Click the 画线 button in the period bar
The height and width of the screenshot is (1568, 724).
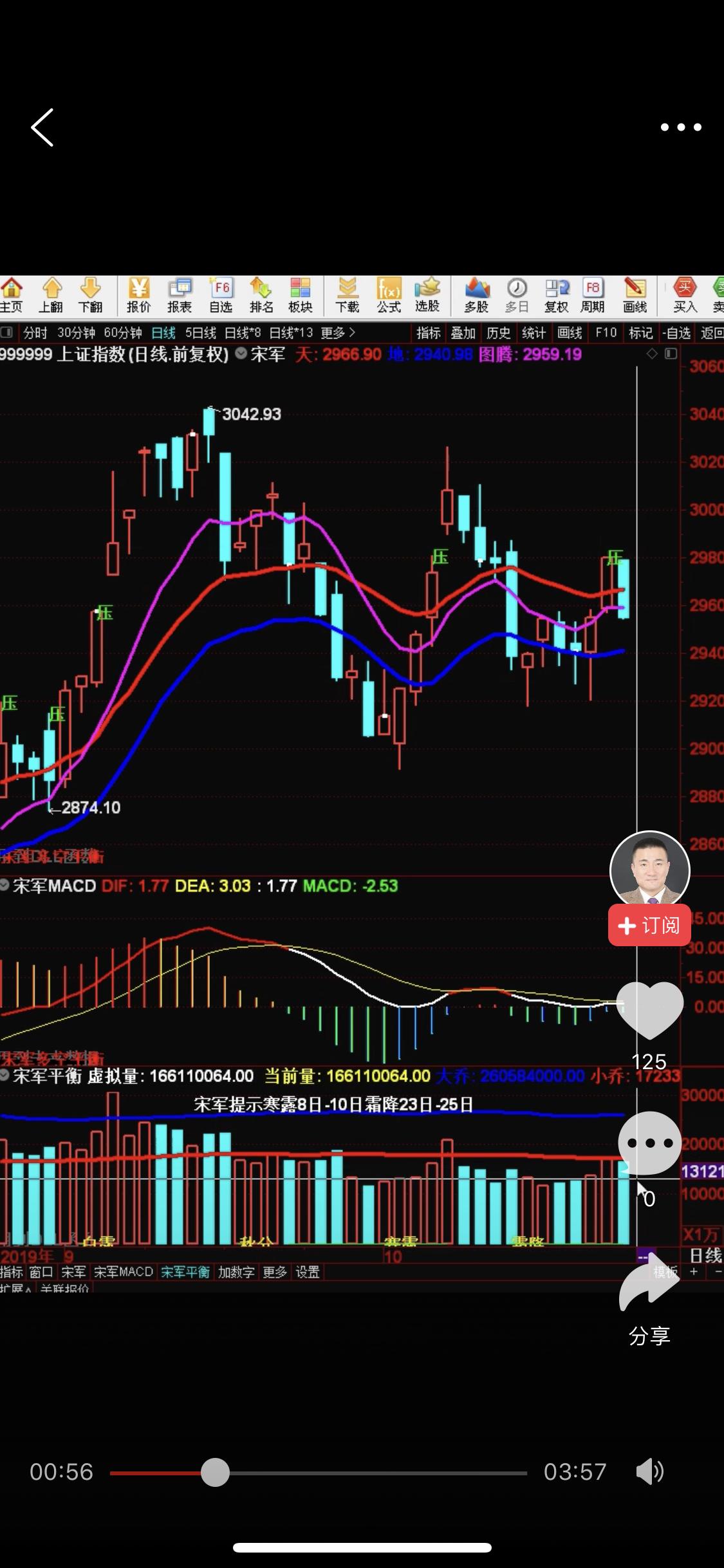570,333
